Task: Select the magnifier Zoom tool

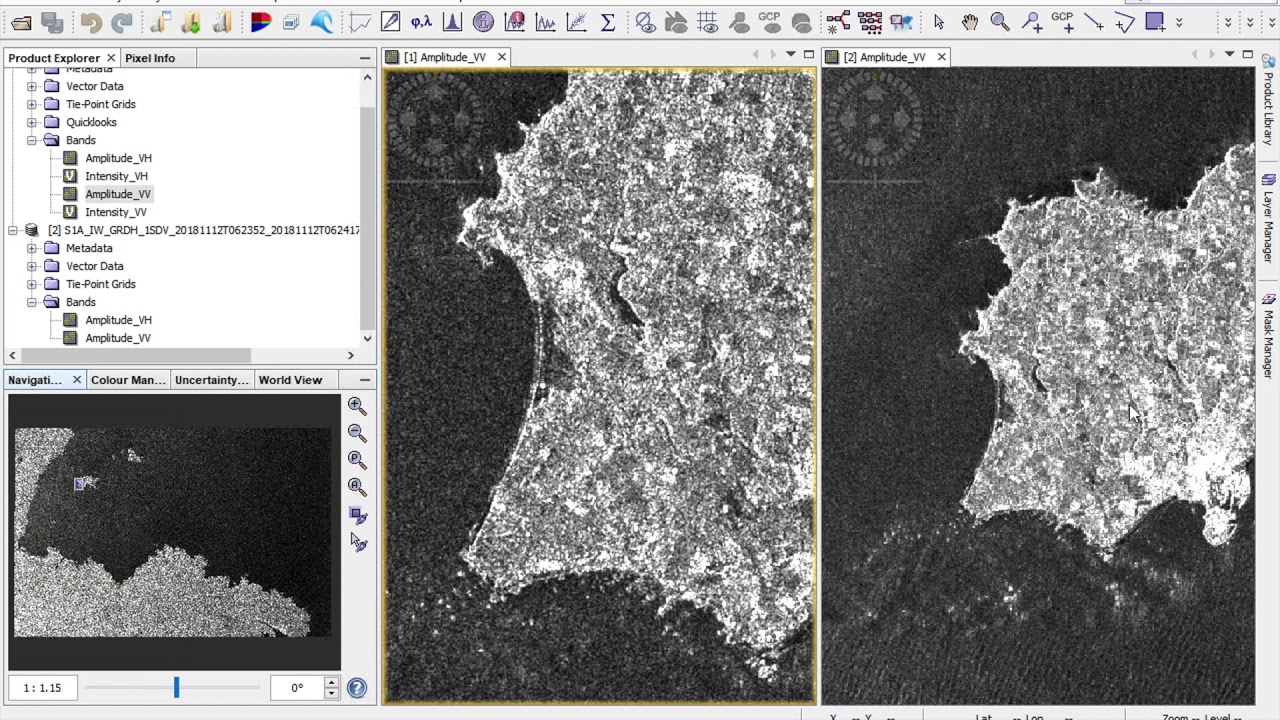Action: tap(1000, 21)
